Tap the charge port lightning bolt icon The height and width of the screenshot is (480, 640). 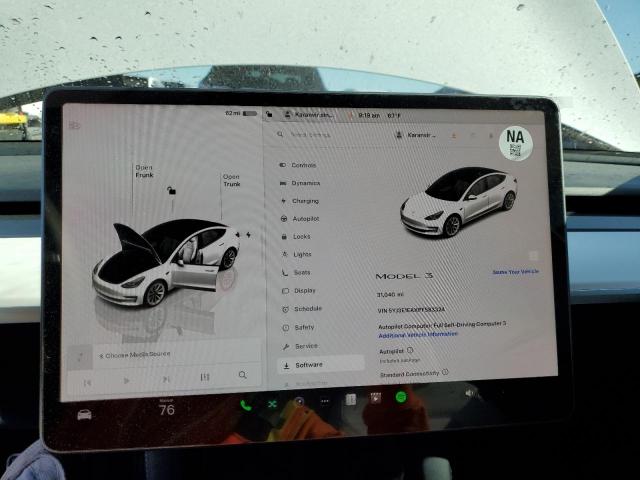248,235
